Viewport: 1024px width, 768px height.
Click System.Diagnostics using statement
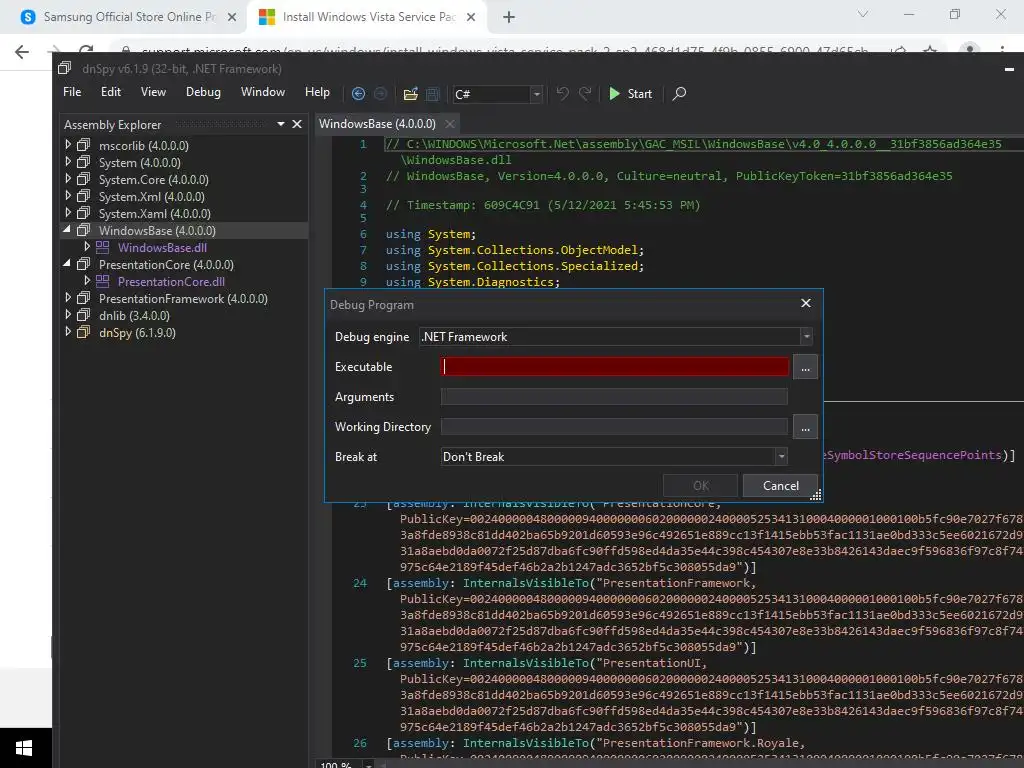(x=493, y=281)
